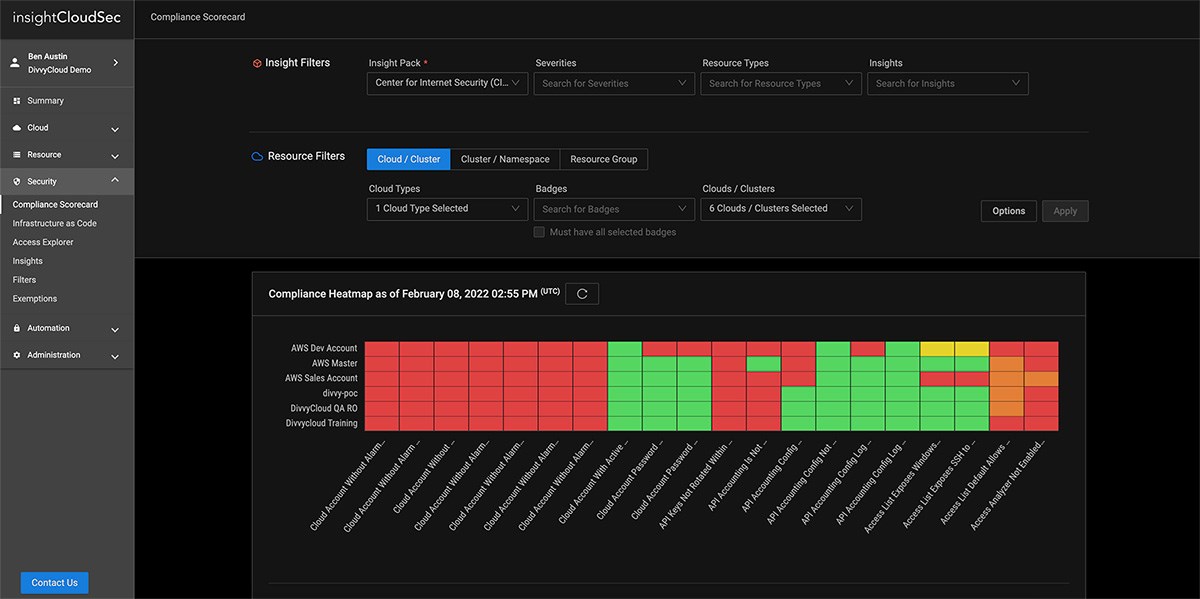Image resolution: width=1200 pixels, height=599 pixels.
Task: Click the AWS Dev Account row label
Action: (324, 349)
